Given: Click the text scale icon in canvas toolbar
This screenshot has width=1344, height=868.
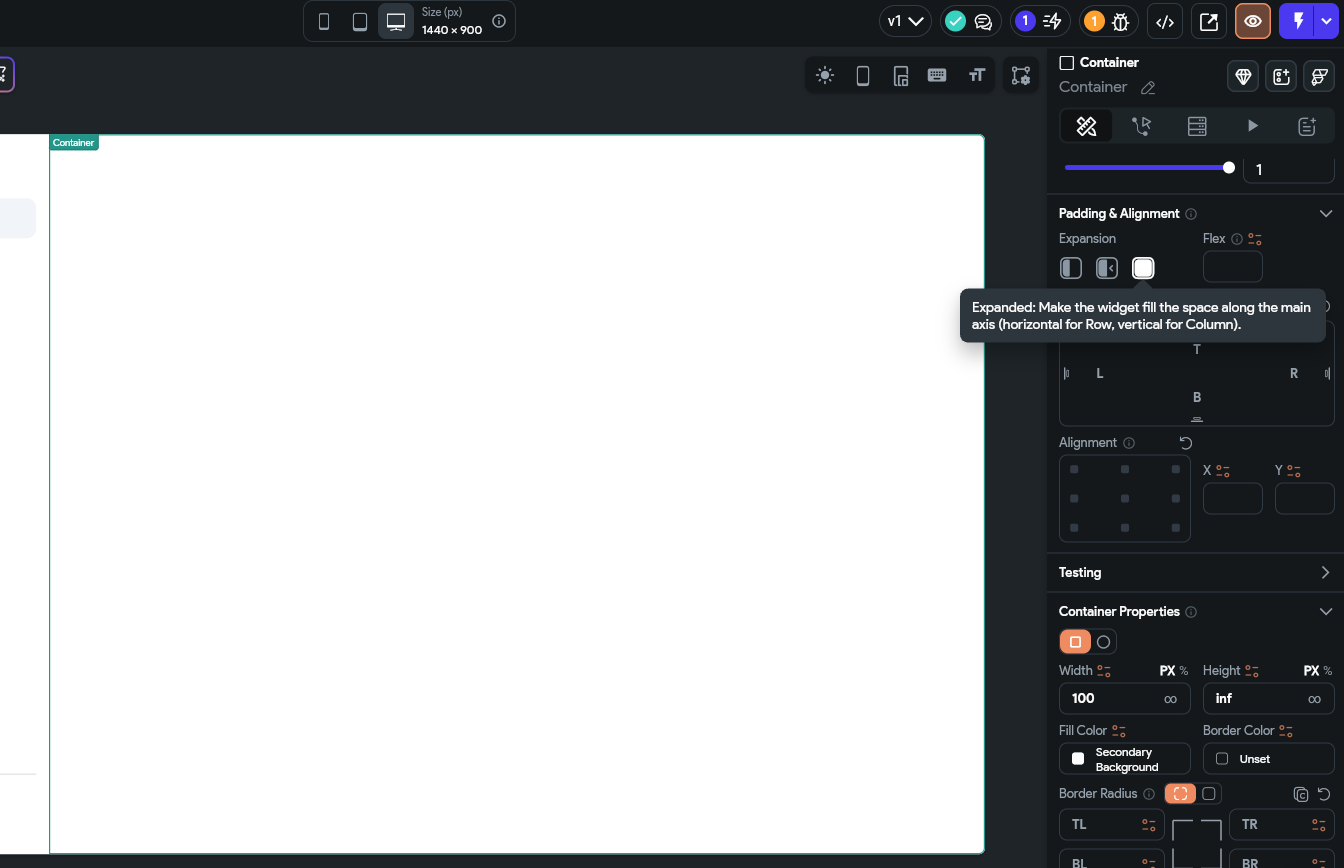Looking at the screenshot, I should pyautogui.click(x=976, y=75).
